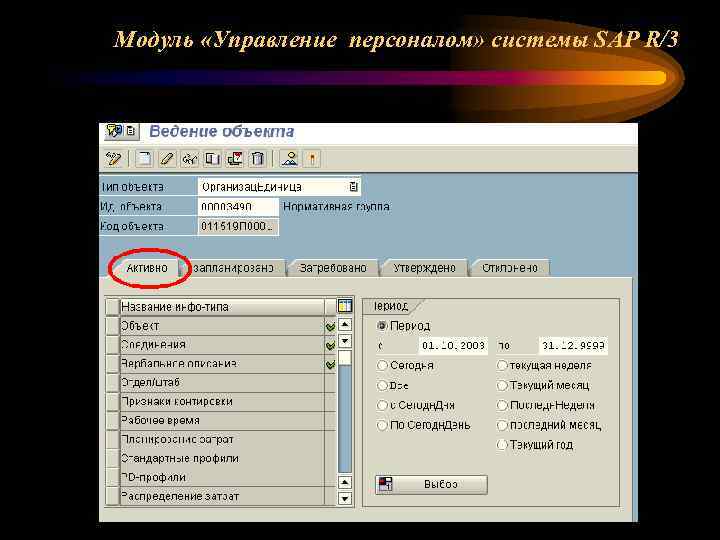
Task: Select the Признаки контировки infotype row
Action: (x=222, y=402)
